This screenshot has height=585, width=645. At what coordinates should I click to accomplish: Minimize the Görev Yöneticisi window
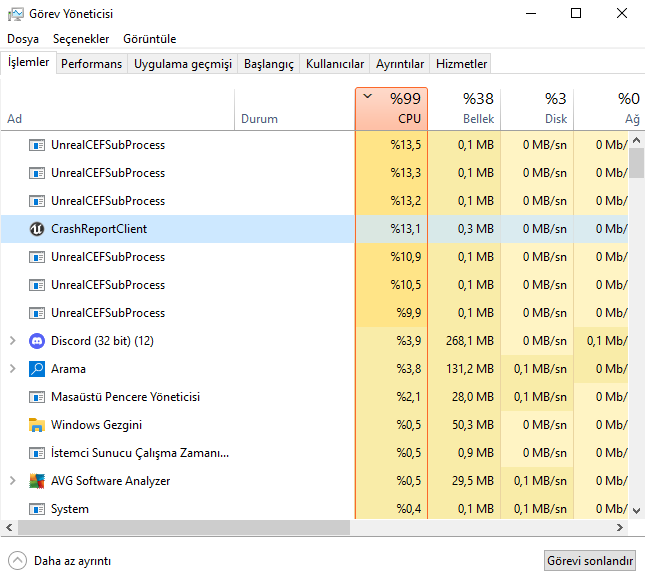[x=531, y=14]
